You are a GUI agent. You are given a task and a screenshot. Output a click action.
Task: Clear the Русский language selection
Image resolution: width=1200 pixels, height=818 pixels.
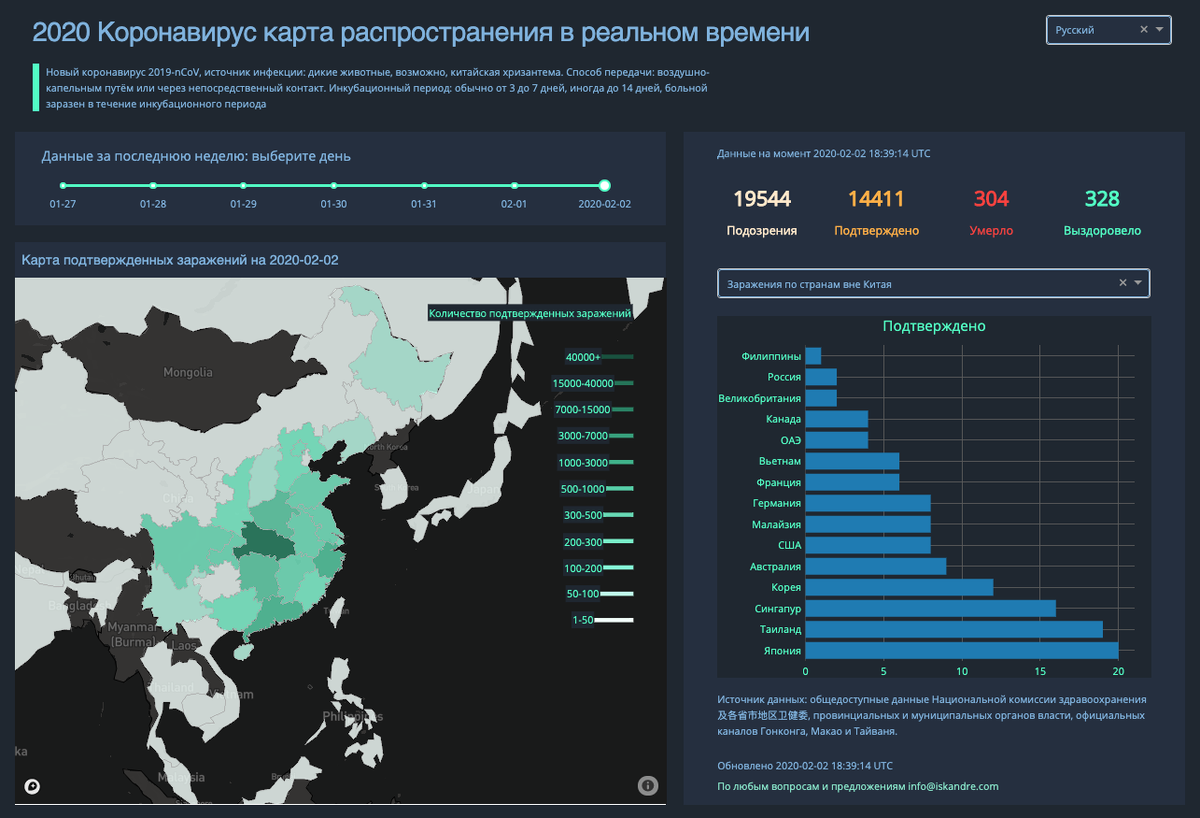coord(1144,30)
